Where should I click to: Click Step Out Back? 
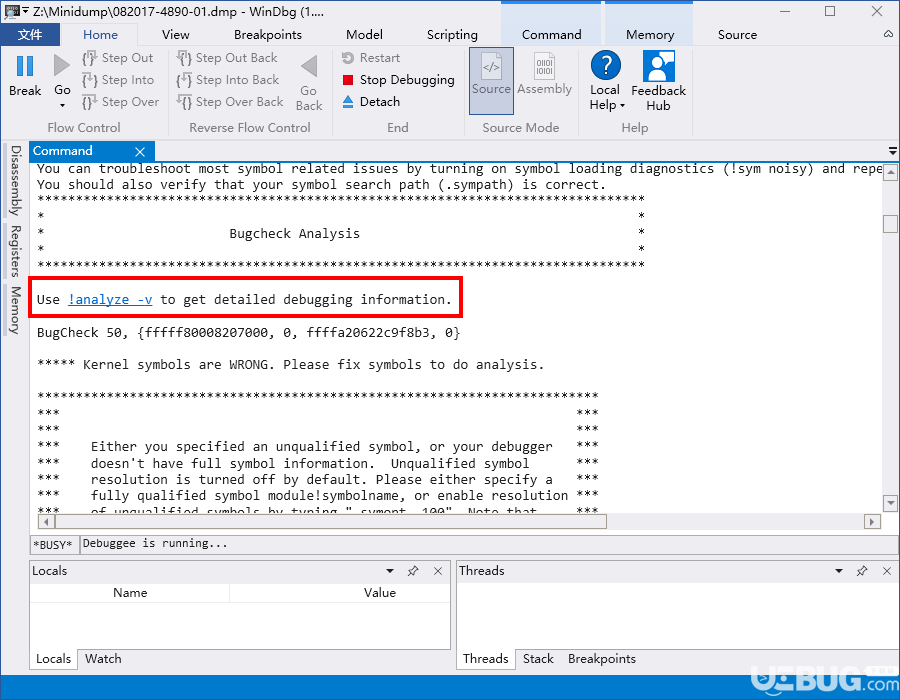pos(227,58)
